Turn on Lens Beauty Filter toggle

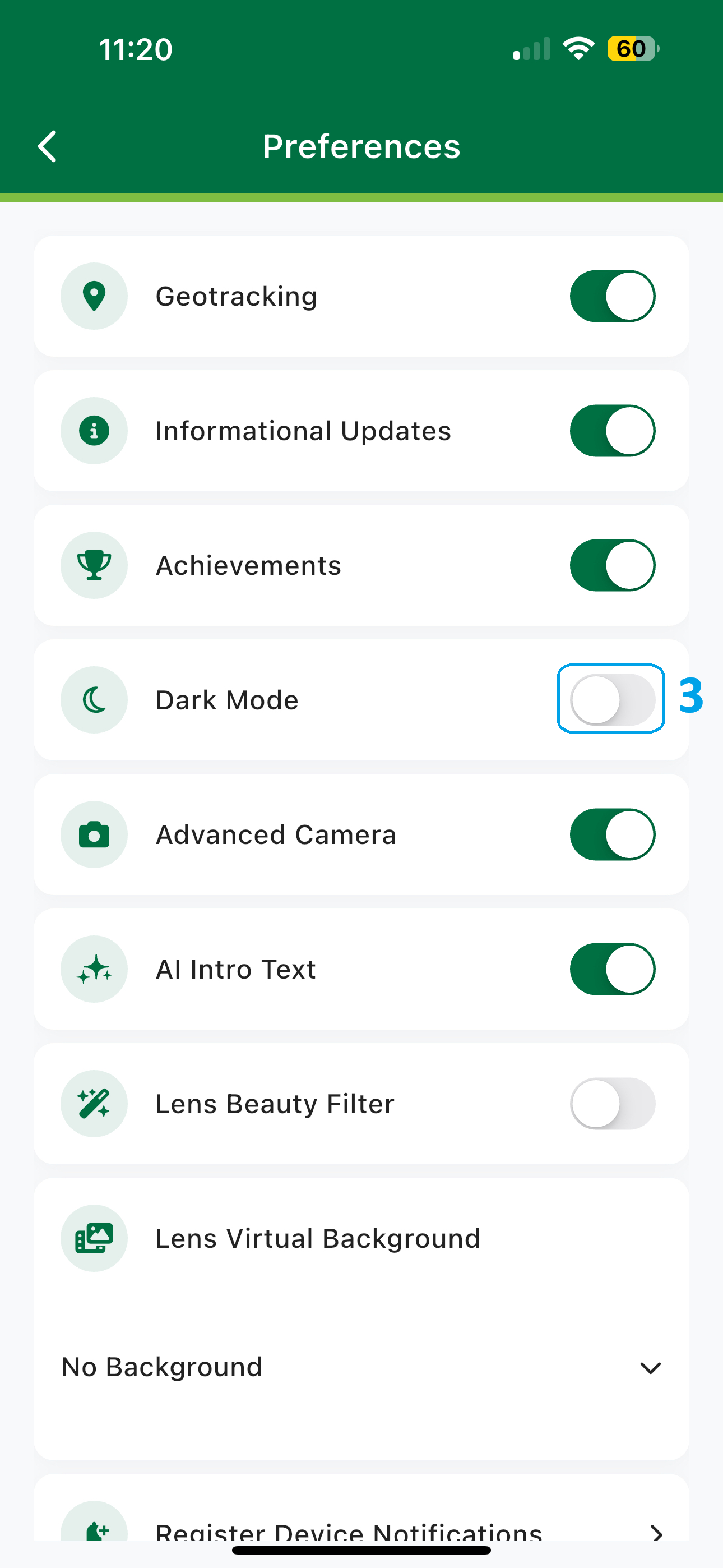pos(612,1104)
